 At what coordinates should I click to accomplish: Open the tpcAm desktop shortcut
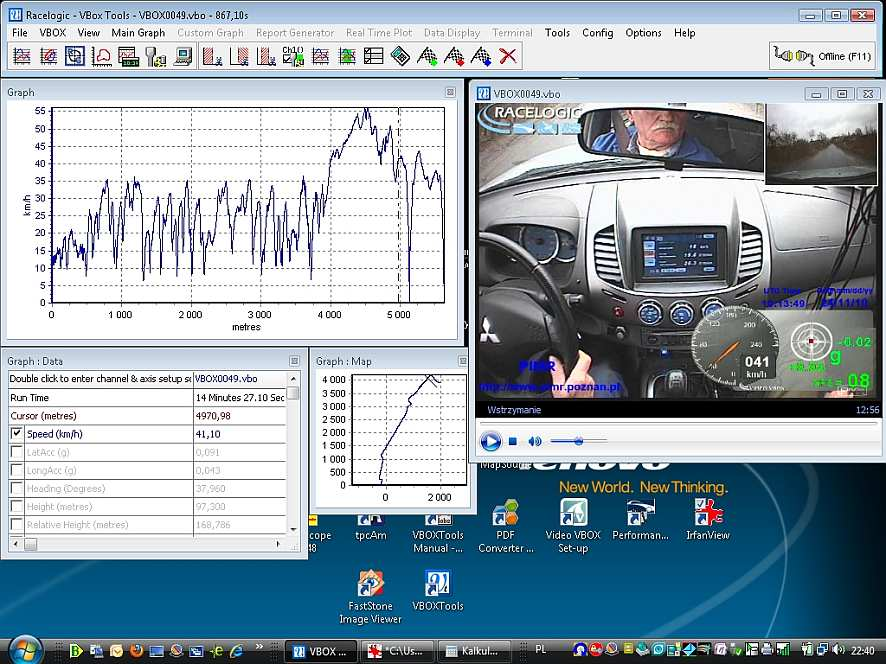(x=371, y=527)
